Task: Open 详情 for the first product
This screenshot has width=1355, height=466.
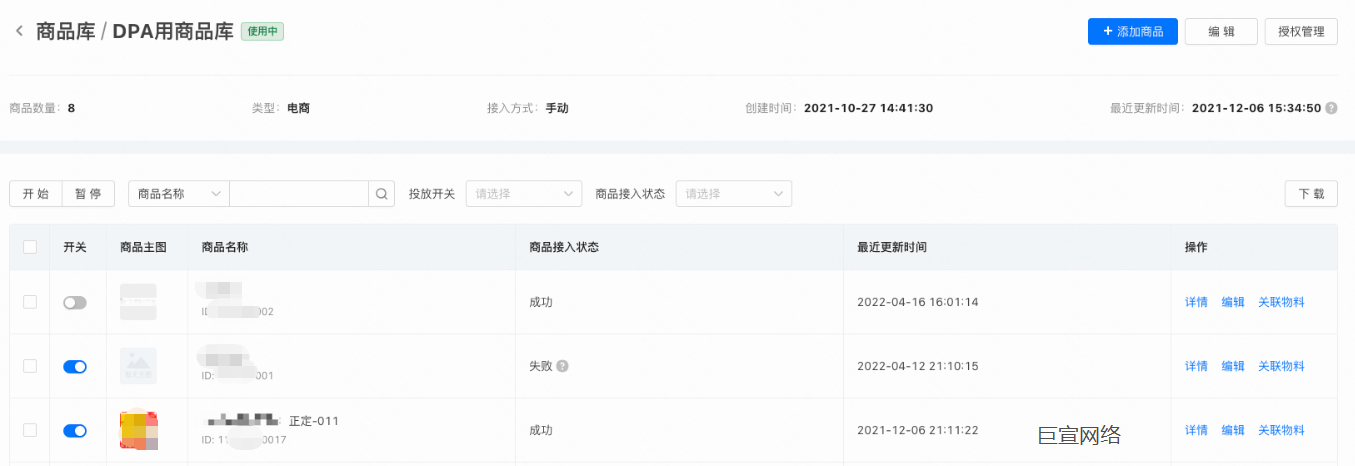Action: click(x=1196, y=302)
